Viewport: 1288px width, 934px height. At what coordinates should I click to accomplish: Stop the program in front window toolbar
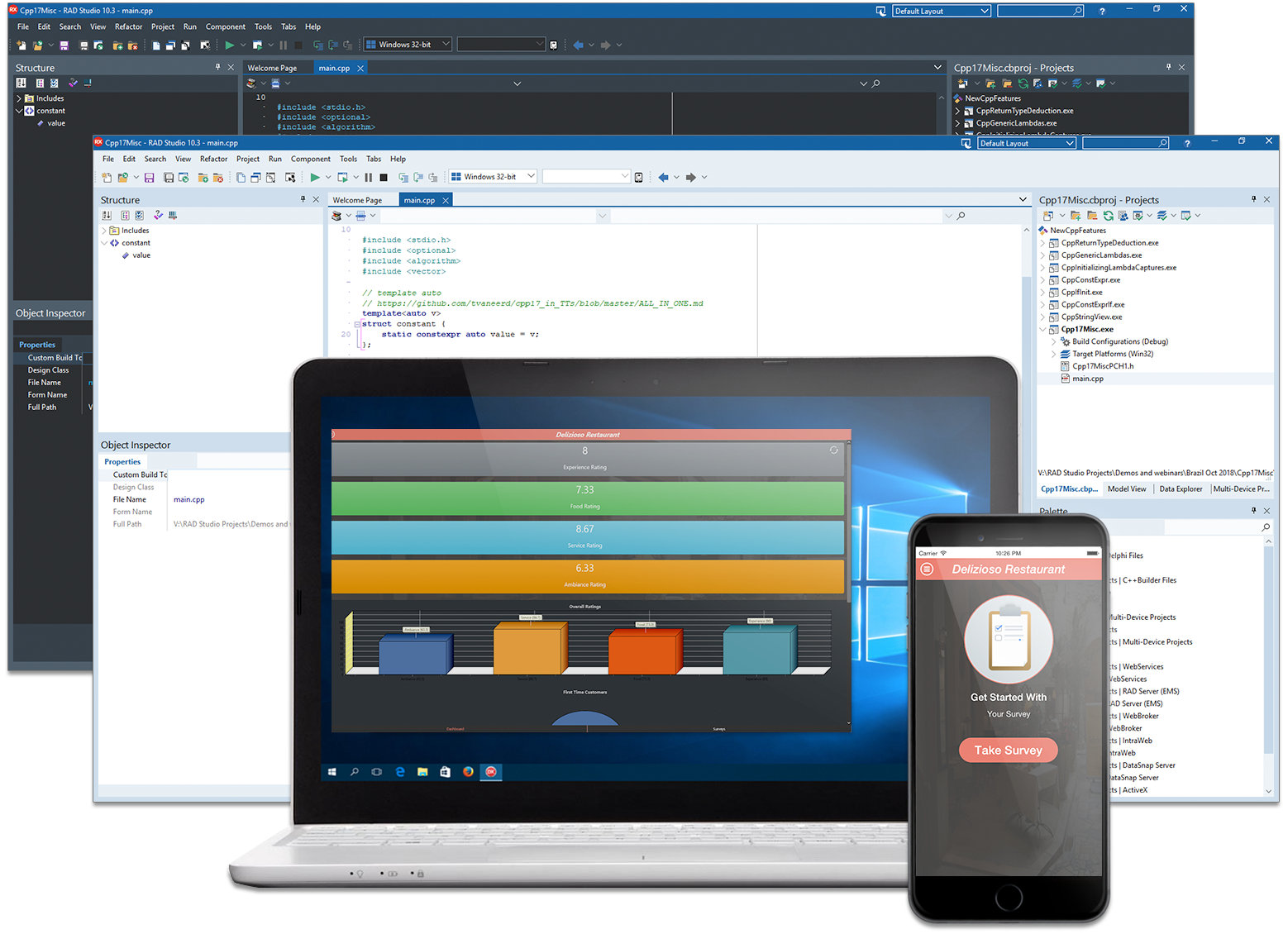(x=384, y=177)
